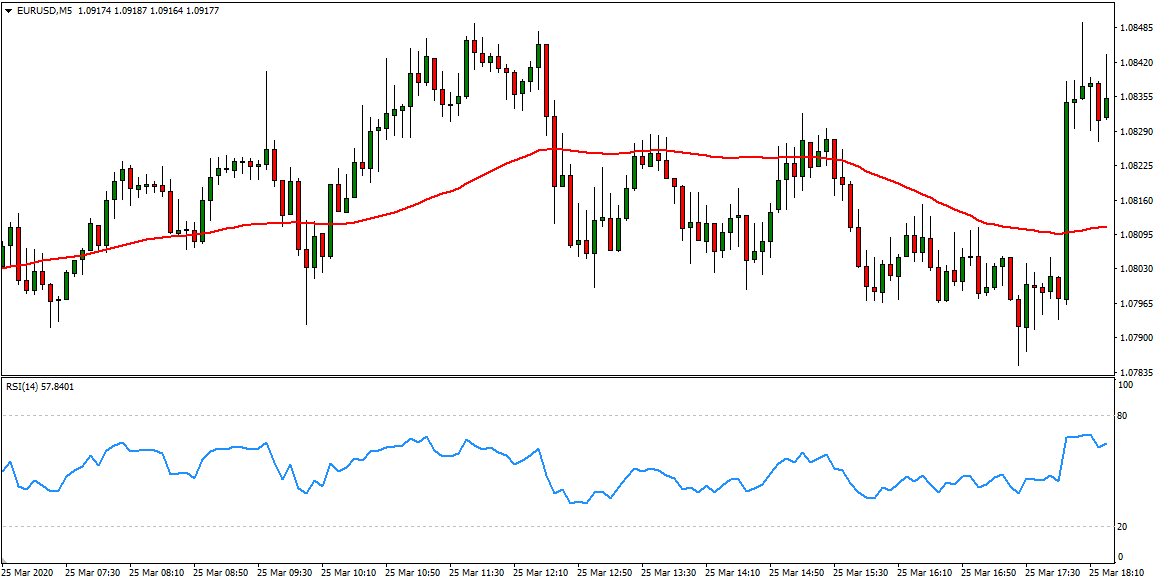Click the 25 Mar 07:30 time label
The image size is (1160, 583).
point(92,573)
